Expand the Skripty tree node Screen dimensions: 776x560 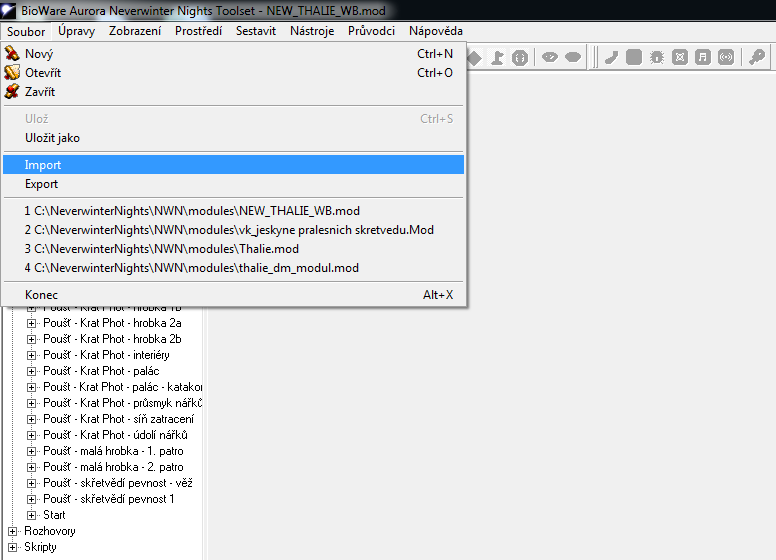point(12,547)
